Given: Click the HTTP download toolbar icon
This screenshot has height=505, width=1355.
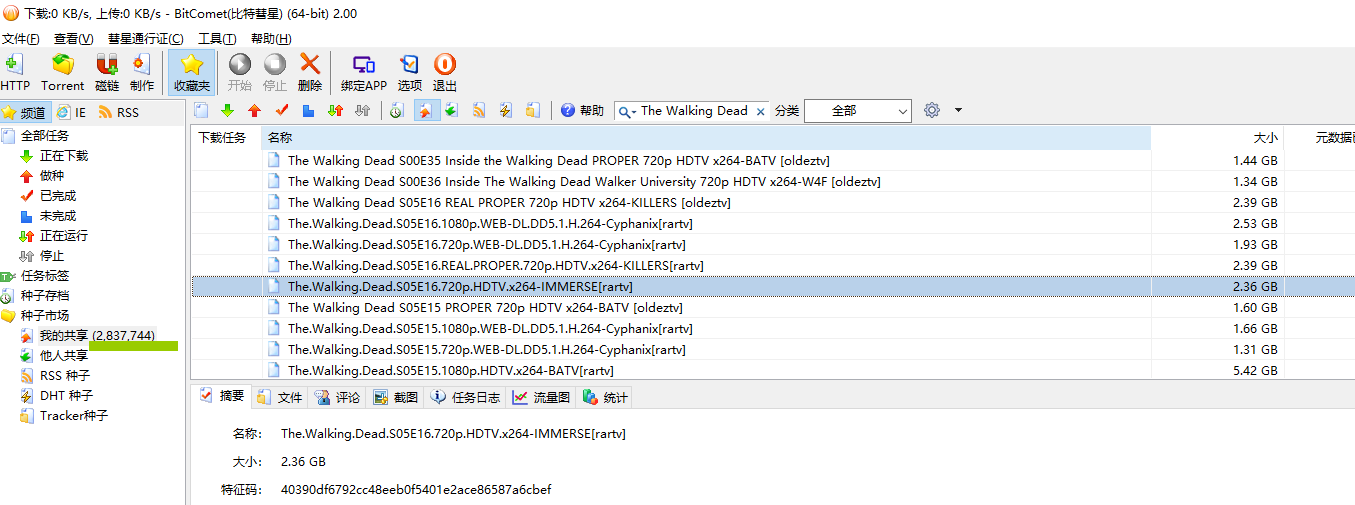Looking at the screenshot, I should pos(15,73).
